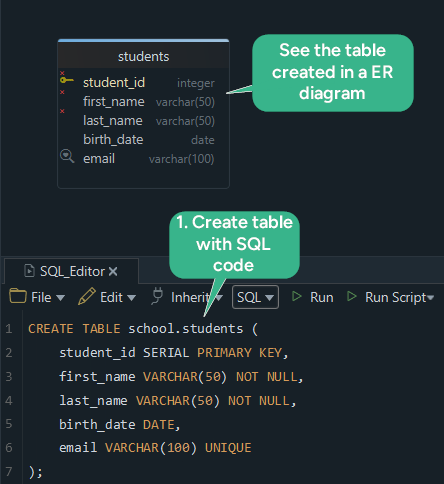Viewport: 444px width, 484px height.
Task: Click the not-null marker beside first_name
Action: 62,92
